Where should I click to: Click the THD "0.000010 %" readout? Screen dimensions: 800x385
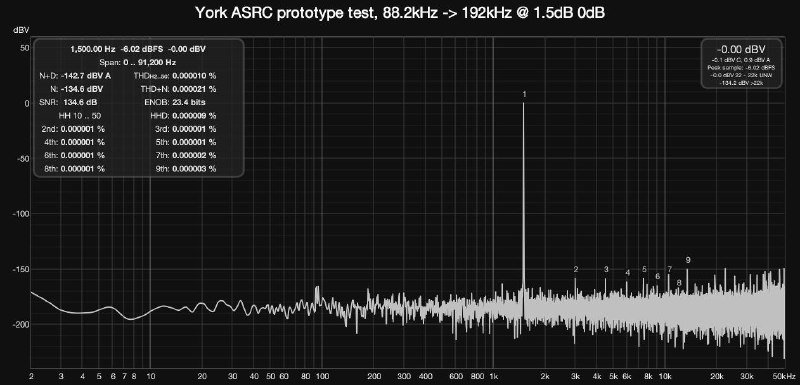click(x=194, y=75)
